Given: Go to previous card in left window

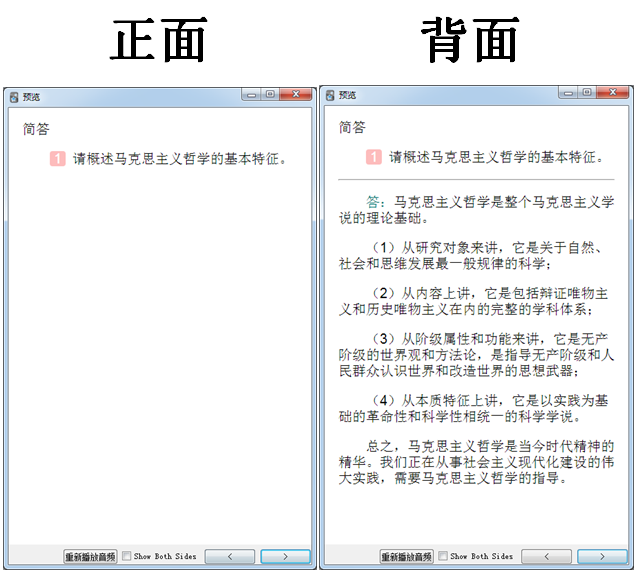Looking at the screenshot, I should (230, 556).
